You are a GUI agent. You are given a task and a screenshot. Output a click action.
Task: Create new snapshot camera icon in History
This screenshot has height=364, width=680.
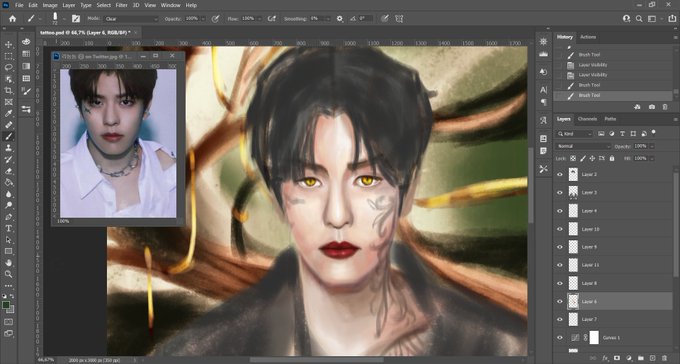[x=652, y=107]
